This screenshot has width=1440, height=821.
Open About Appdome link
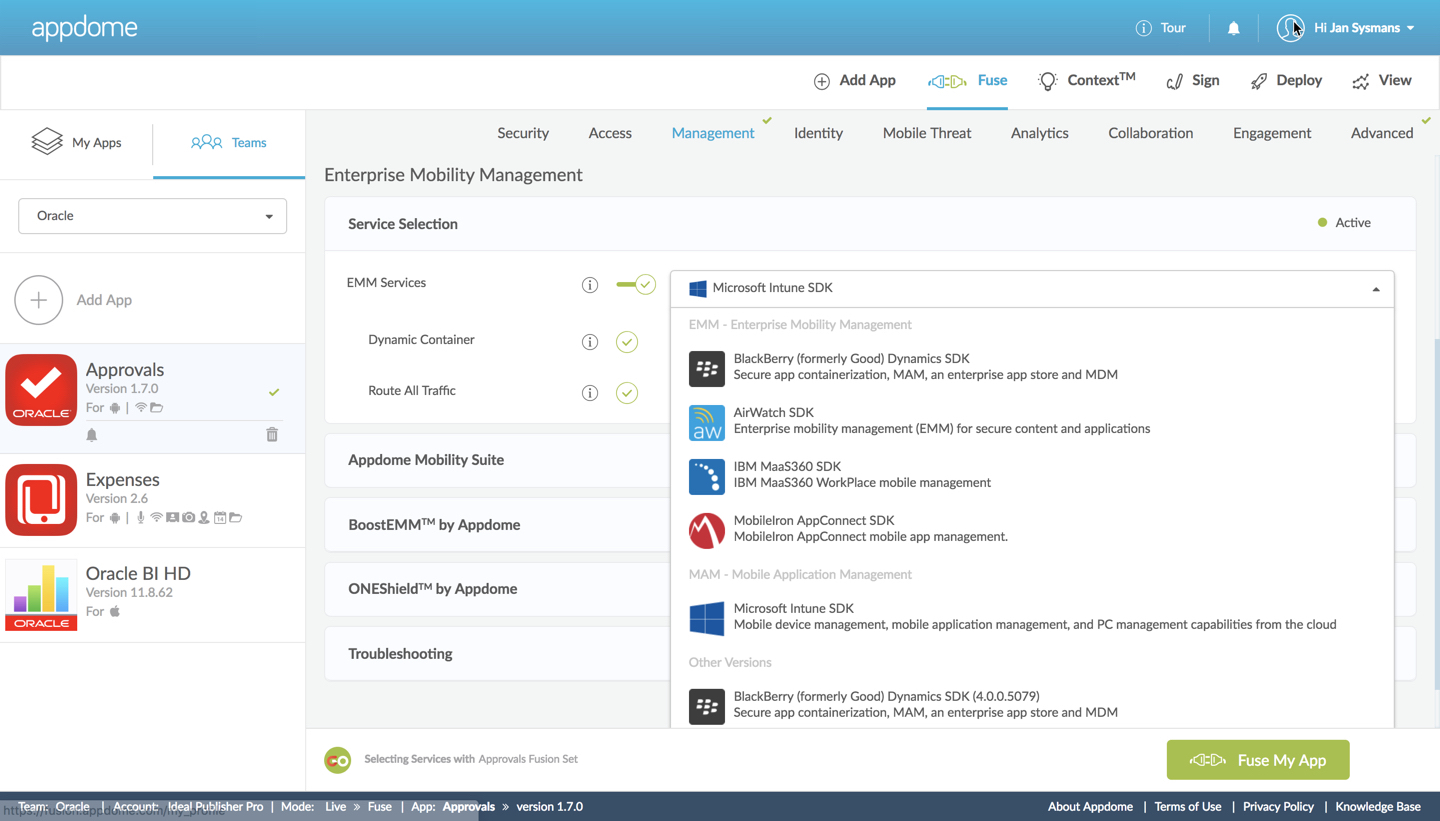(x=1090, y=807)
